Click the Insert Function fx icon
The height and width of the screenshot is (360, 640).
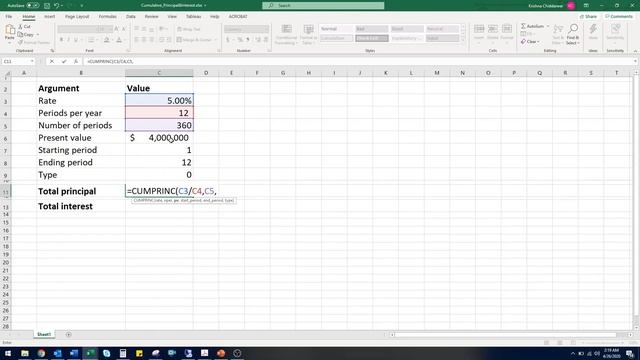coord(76,61)
